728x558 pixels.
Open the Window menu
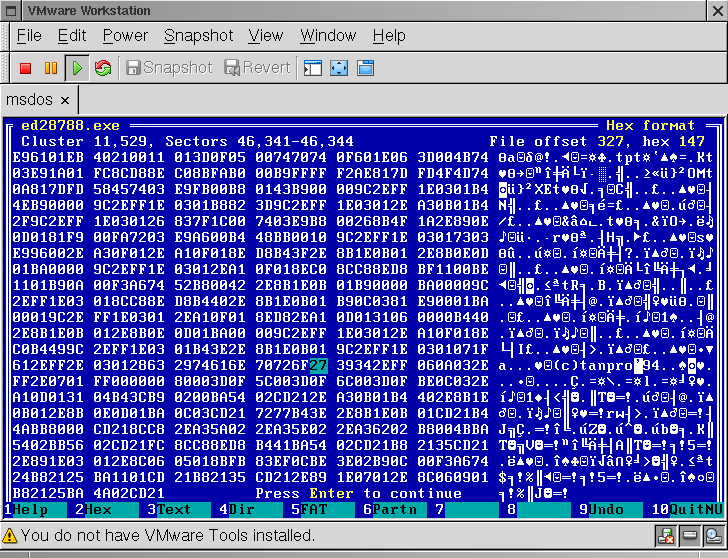328,36
